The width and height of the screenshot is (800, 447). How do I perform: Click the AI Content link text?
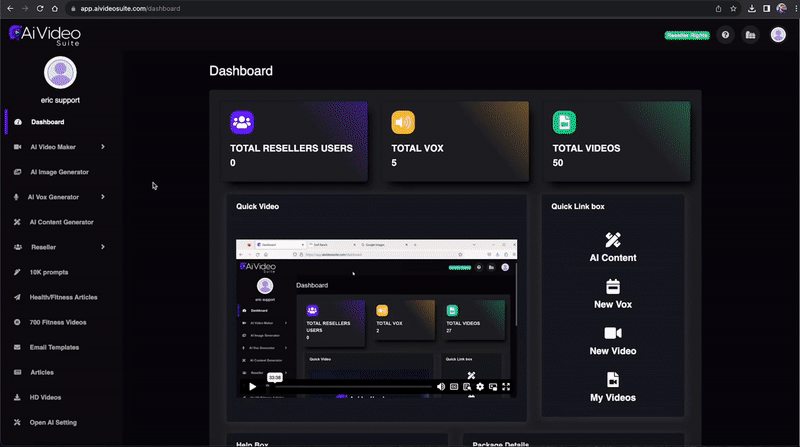pyautogui.click(x=613, y=258)
